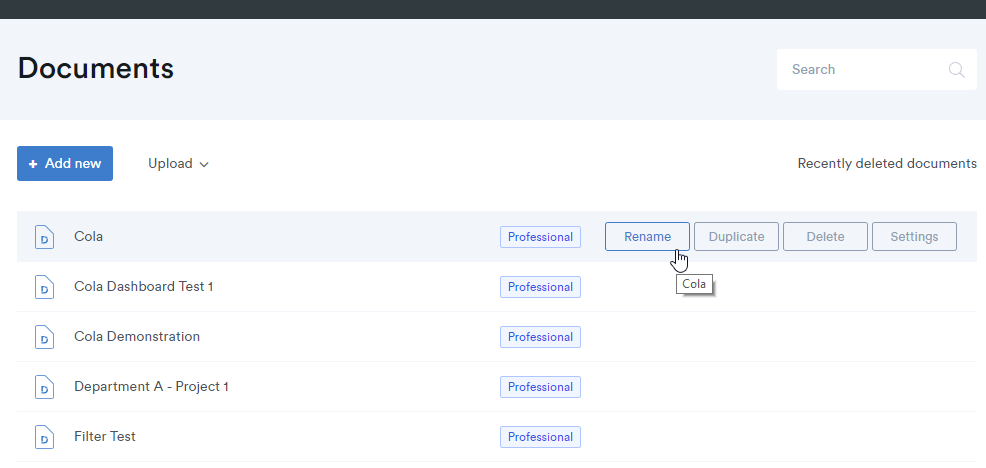Rename the Cola document
The width and height of the screenshot is (986, 468).
647,237
